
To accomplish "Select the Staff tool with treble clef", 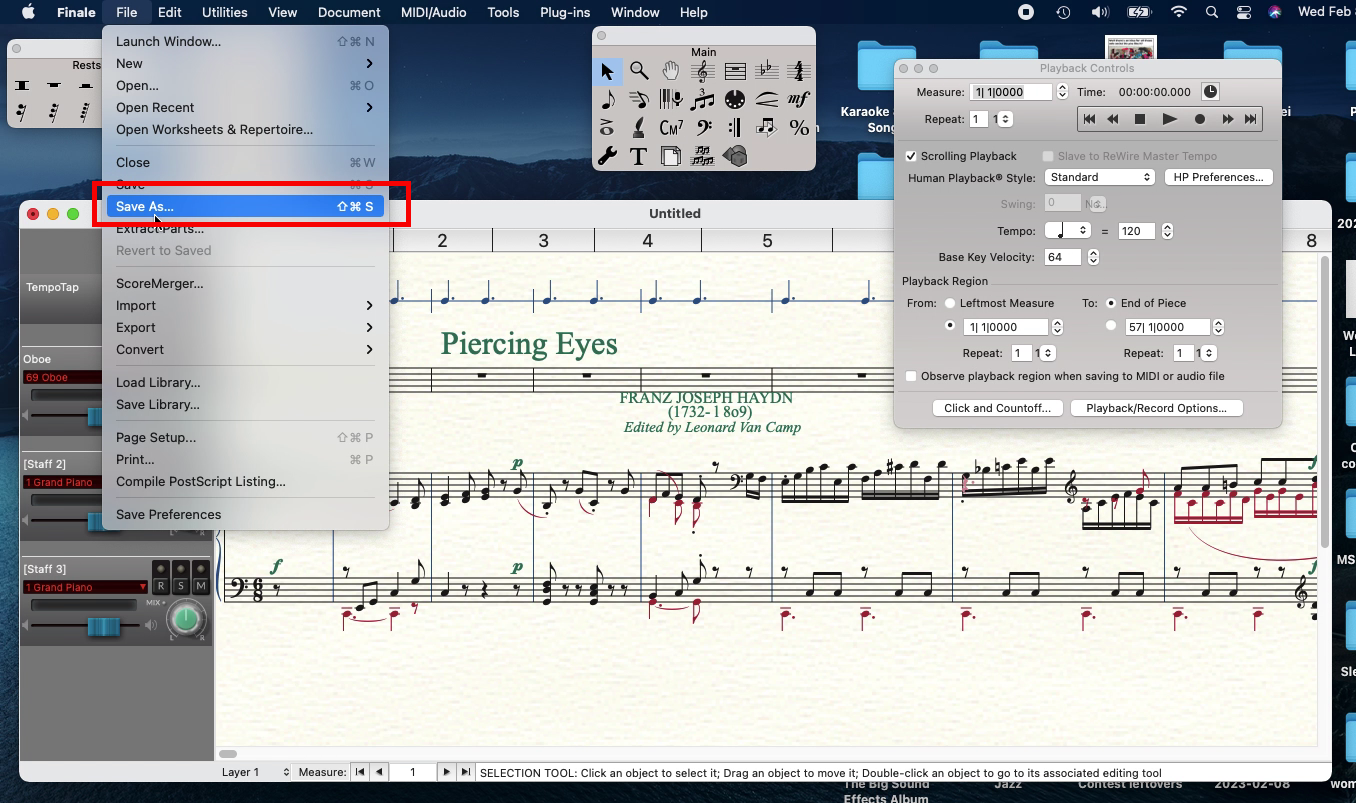I will pyautogui.click(x=703, y=71).
